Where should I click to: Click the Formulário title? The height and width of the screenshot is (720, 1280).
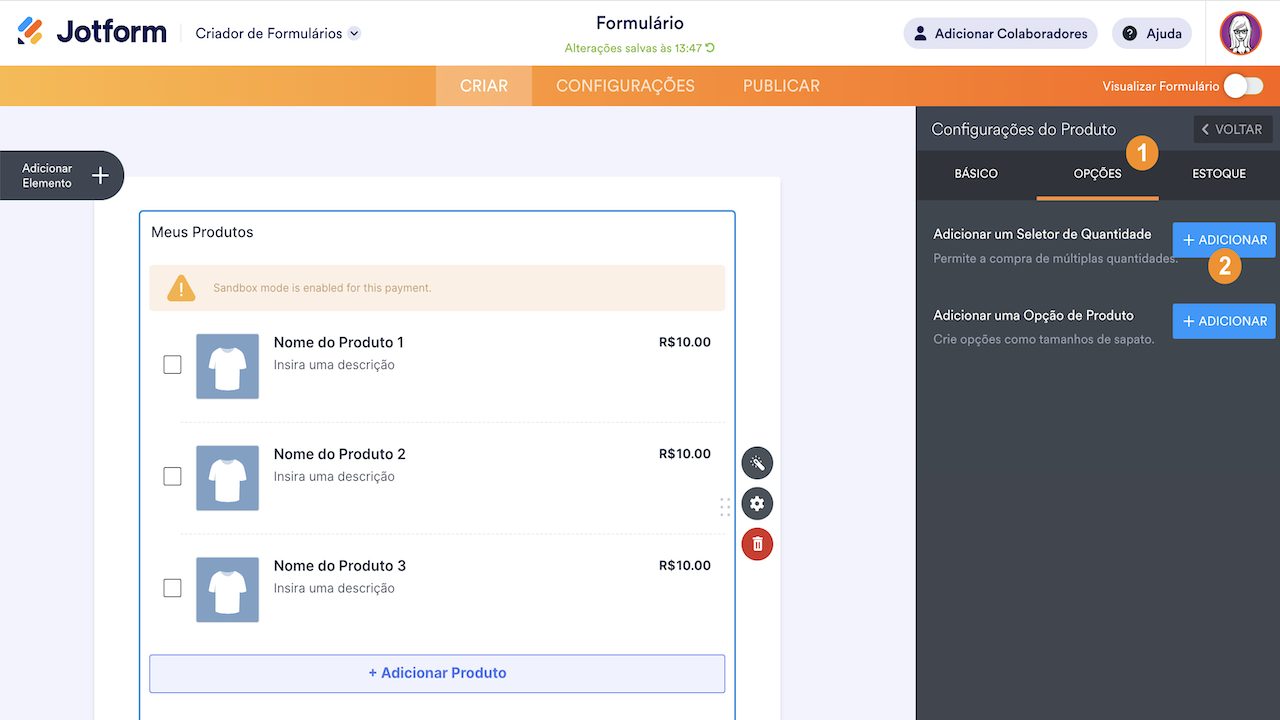click(x=640, y=23)
